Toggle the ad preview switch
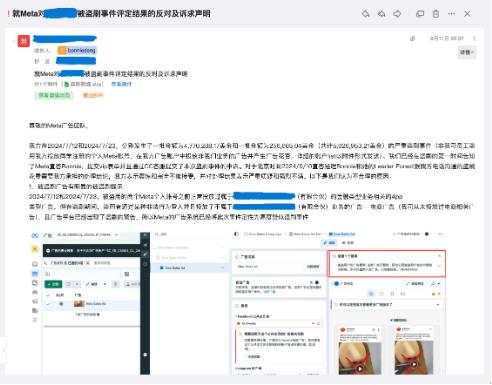The height and width of the screenshot is (385, 492). [x=336, y=284]
